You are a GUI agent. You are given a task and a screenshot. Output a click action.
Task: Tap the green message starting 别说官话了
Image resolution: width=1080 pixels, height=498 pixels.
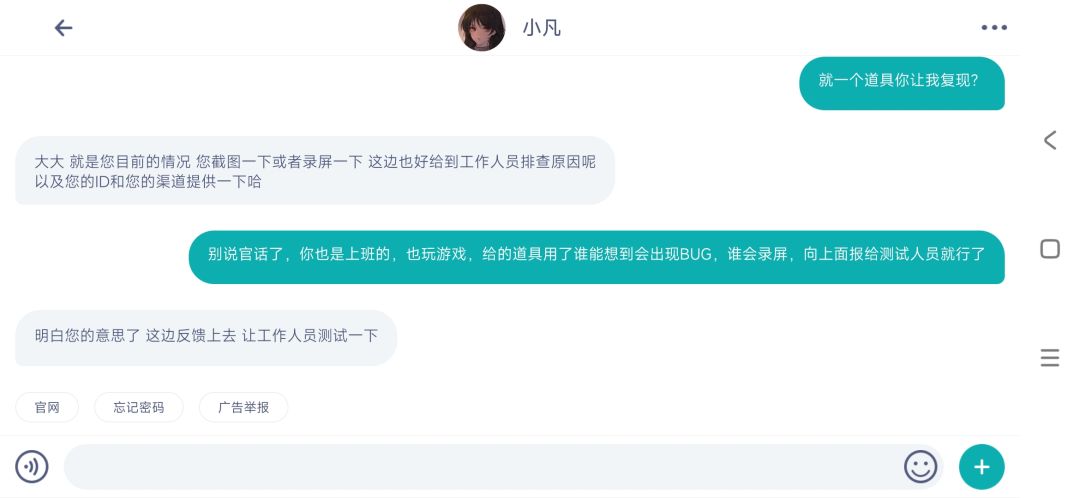596,255
